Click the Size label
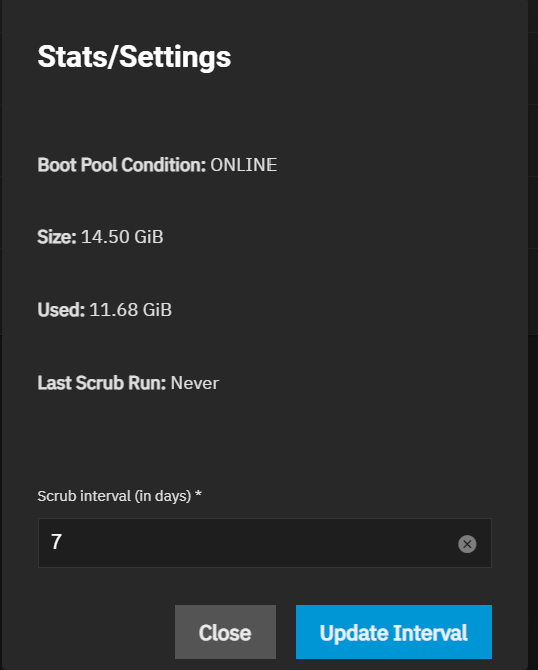This screenshot has height=670, width=538. [x=57, y=237]
